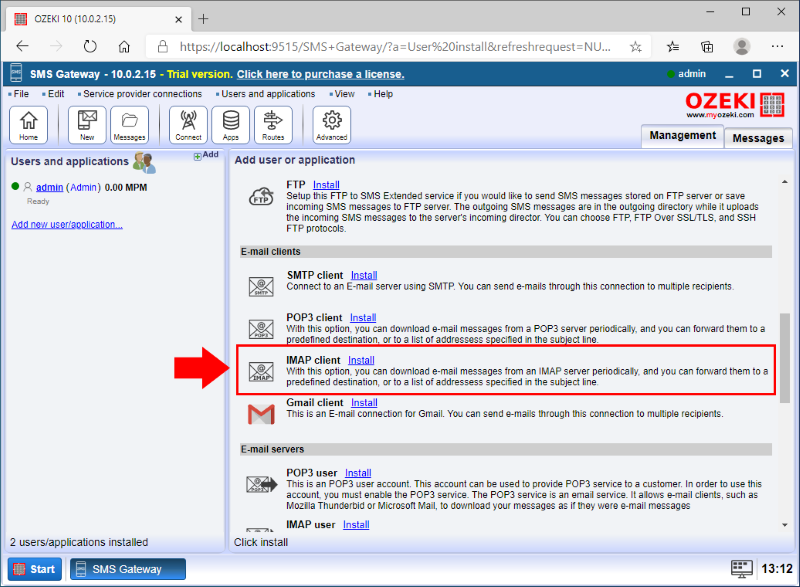Screen dimensions: 800x587
Task: Close the OZEKI 10 browser tab
Action: pos(179,19)
